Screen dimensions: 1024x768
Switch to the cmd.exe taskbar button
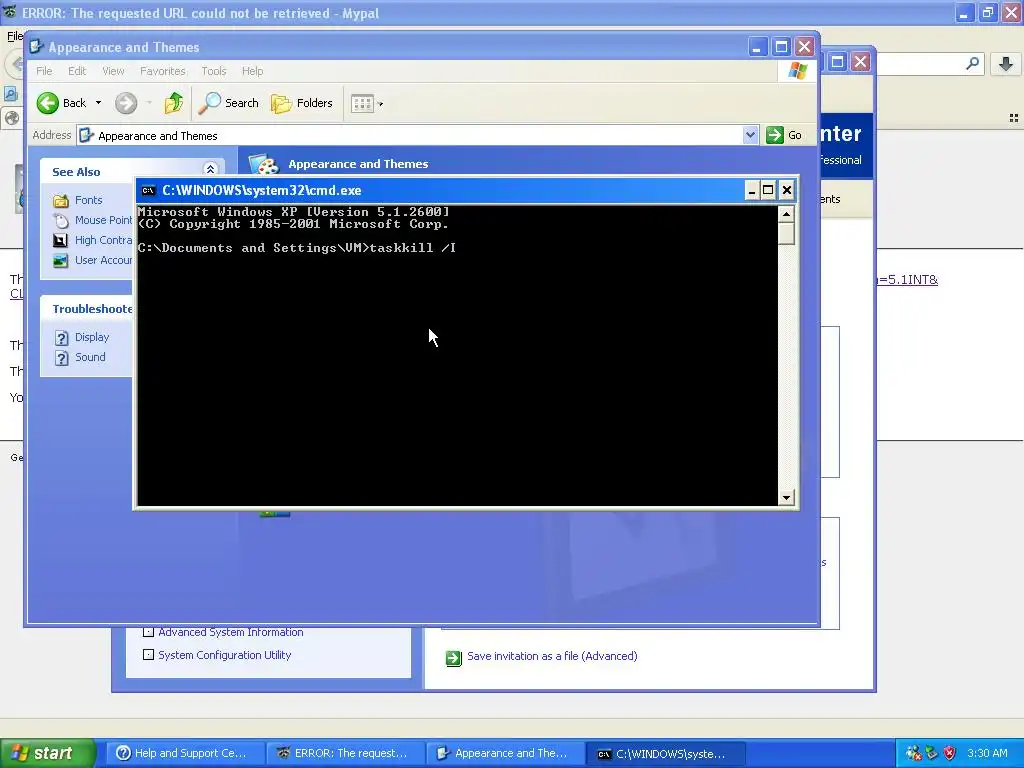(x=664, y=753)
